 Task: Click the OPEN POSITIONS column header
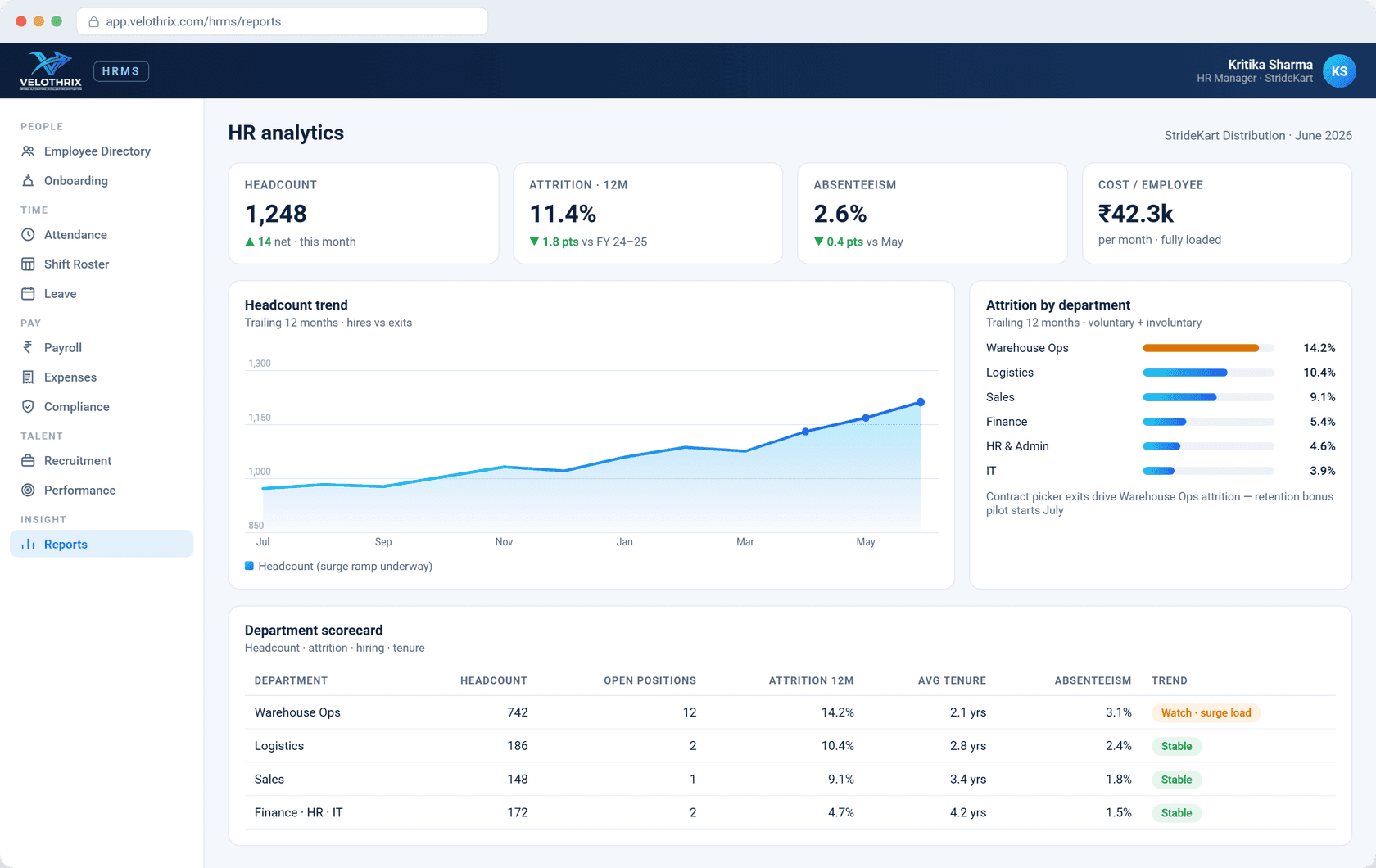pos(650,680)
